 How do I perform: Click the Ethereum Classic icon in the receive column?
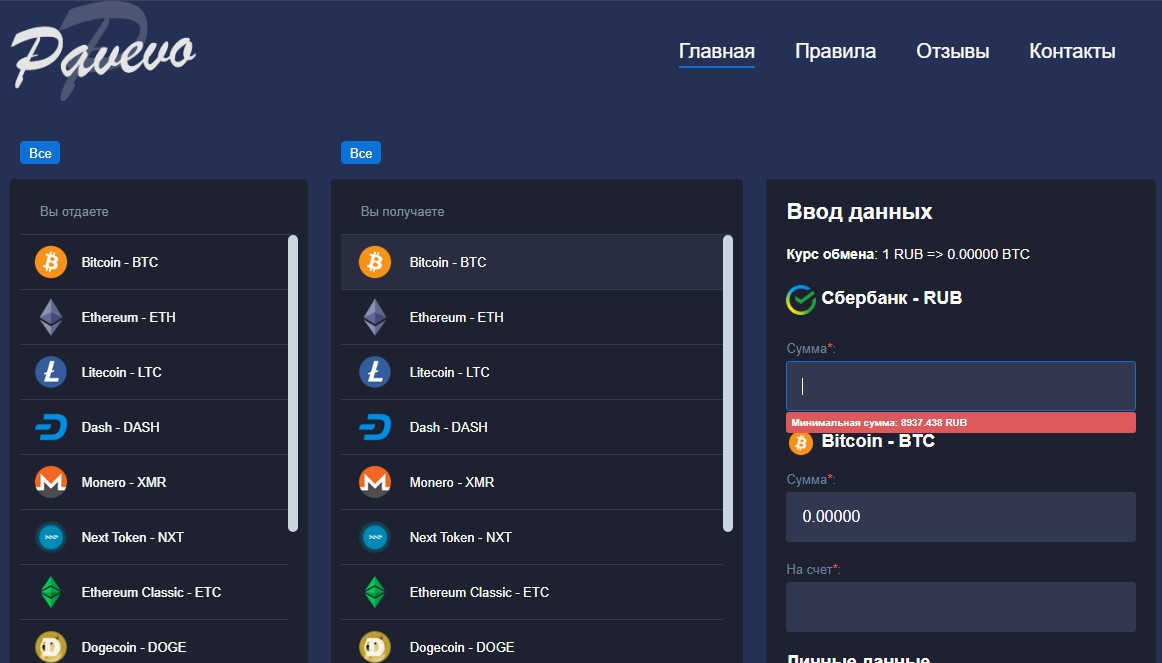pyautogui.click(x=374, y=592)
